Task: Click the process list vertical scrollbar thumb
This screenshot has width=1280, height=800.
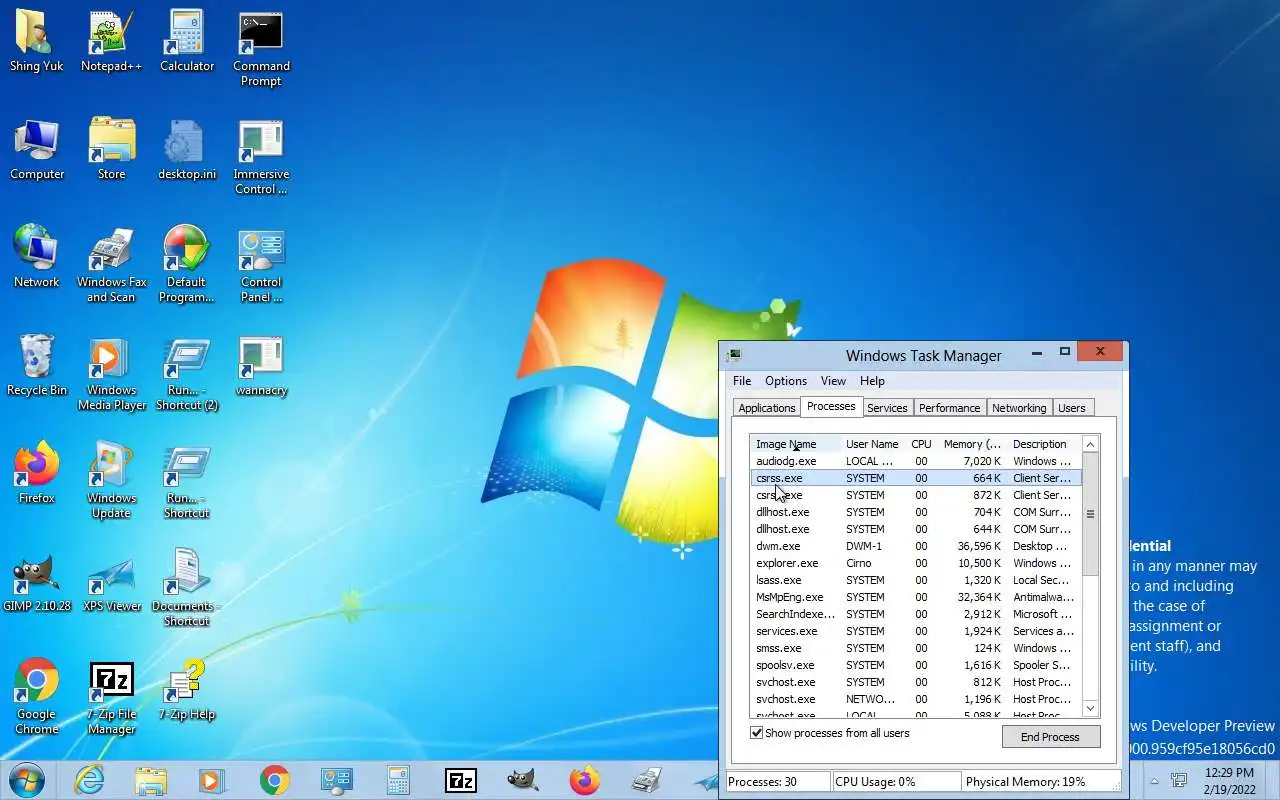Action: (x=1091, y=514)
